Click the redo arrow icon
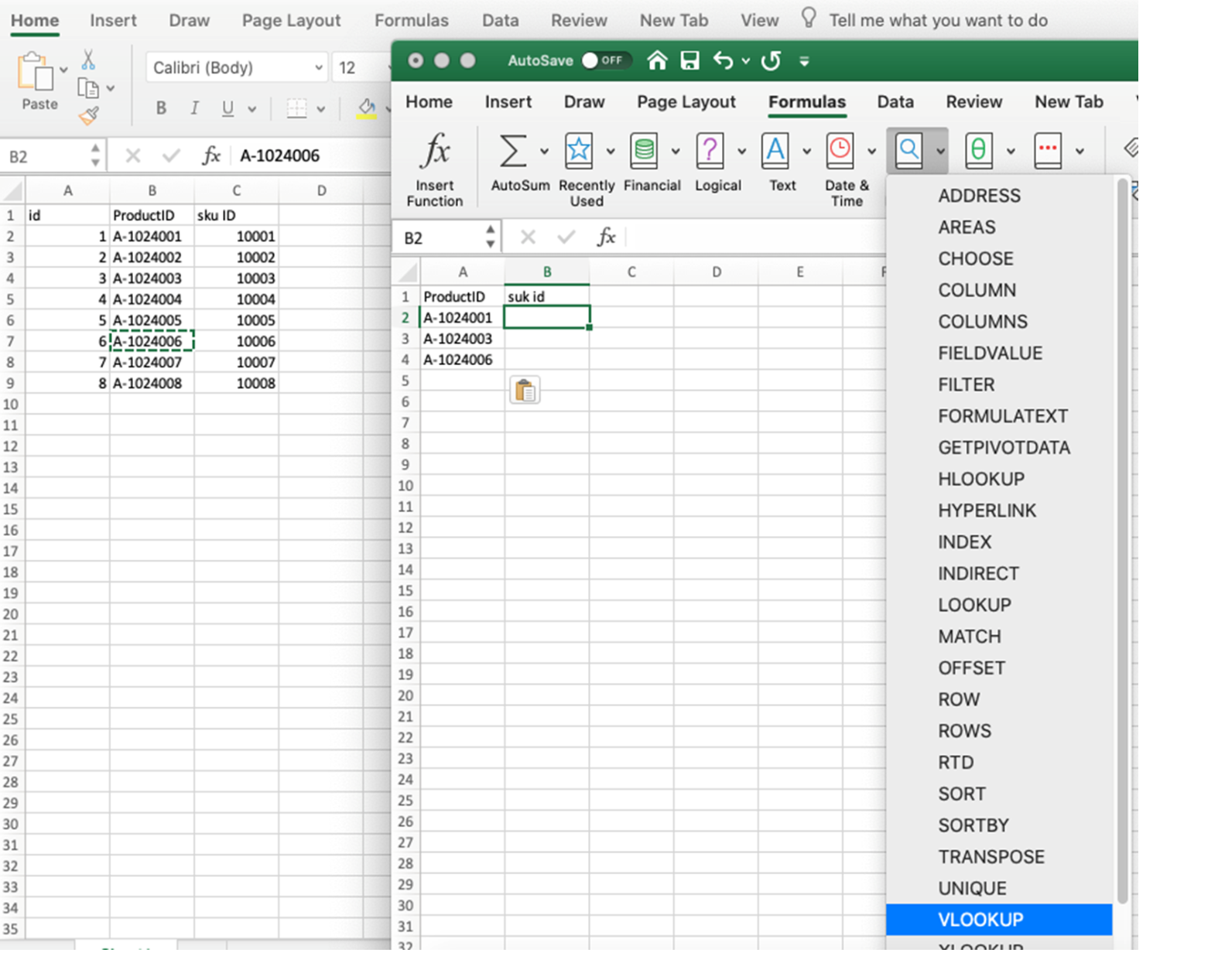This screenshot has height=980, width=1225. [771, 60]
